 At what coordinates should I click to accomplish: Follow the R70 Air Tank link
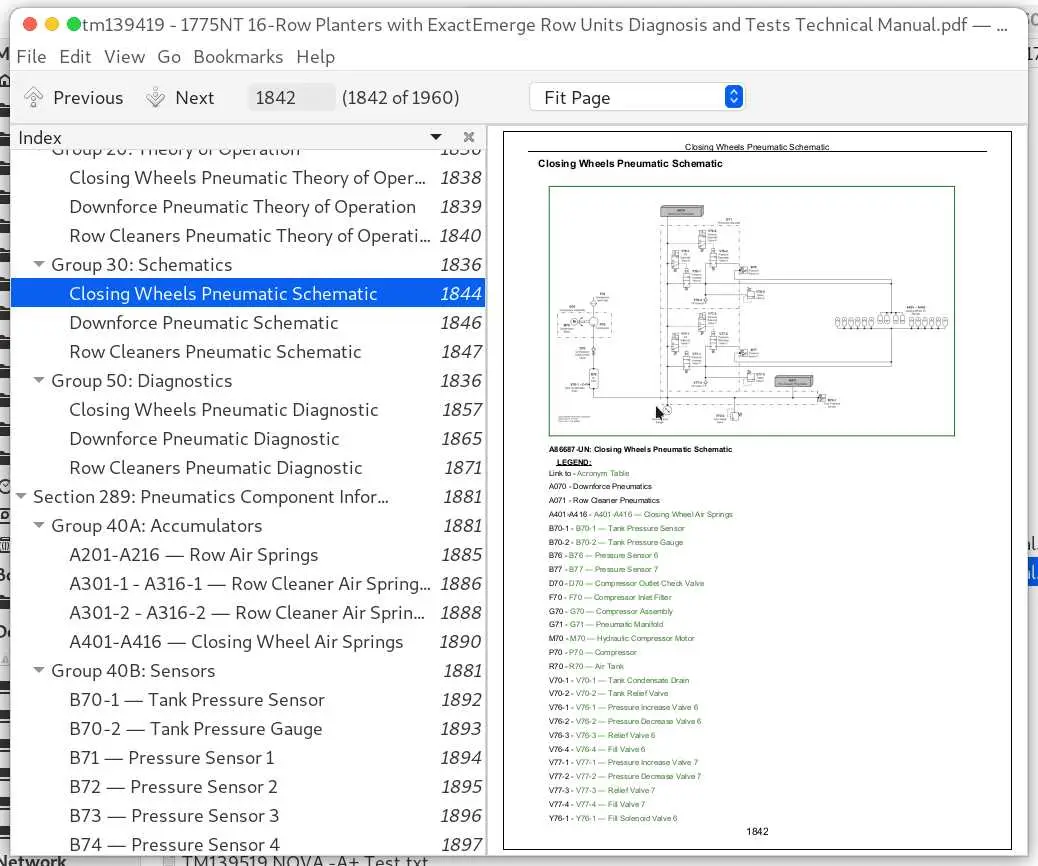click(x=596, y=666)
